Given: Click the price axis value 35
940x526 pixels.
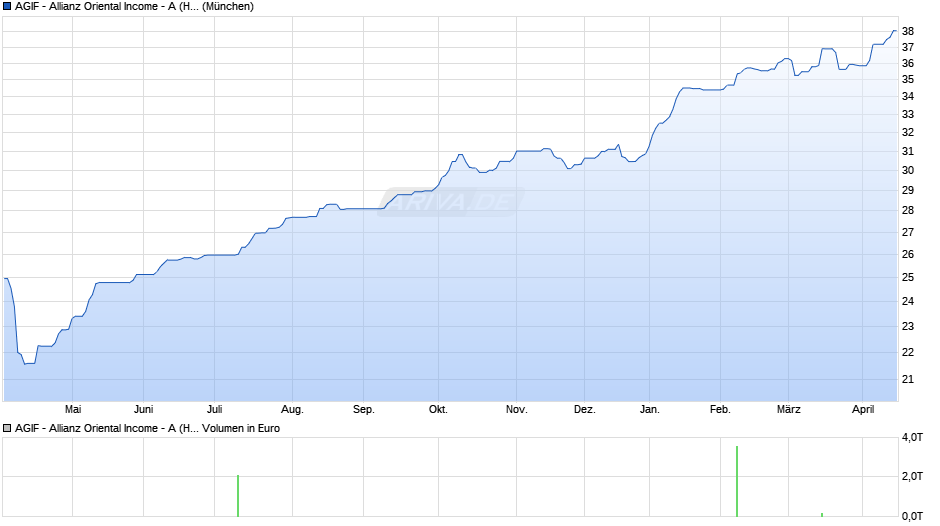Looking at the screenshot, I should coord(908,79).
